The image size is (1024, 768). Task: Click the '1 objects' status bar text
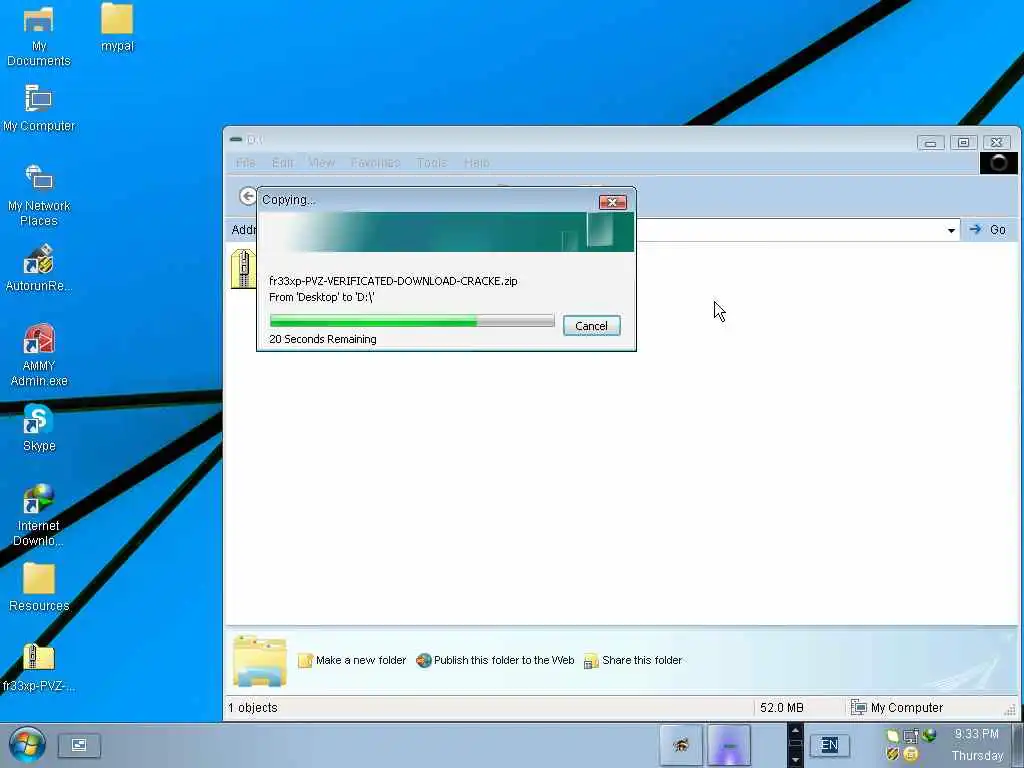coord(253,707)
